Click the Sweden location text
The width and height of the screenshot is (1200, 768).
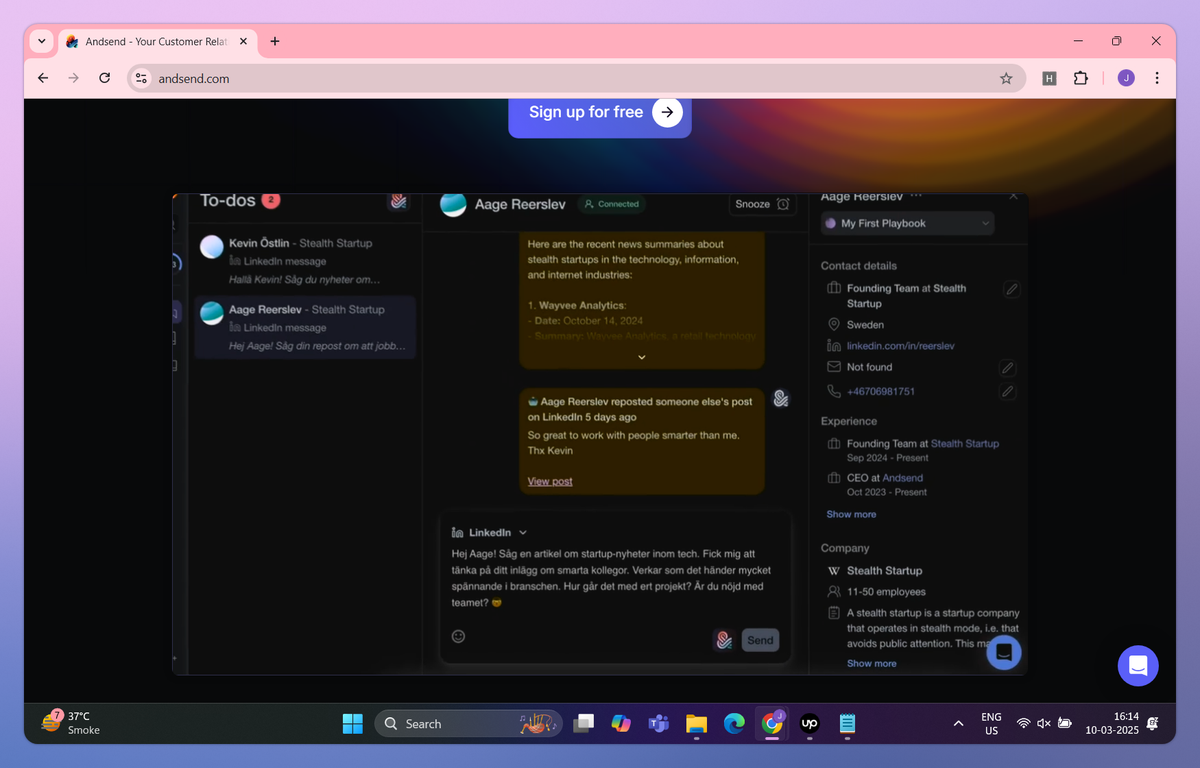[x=865, y=325]
